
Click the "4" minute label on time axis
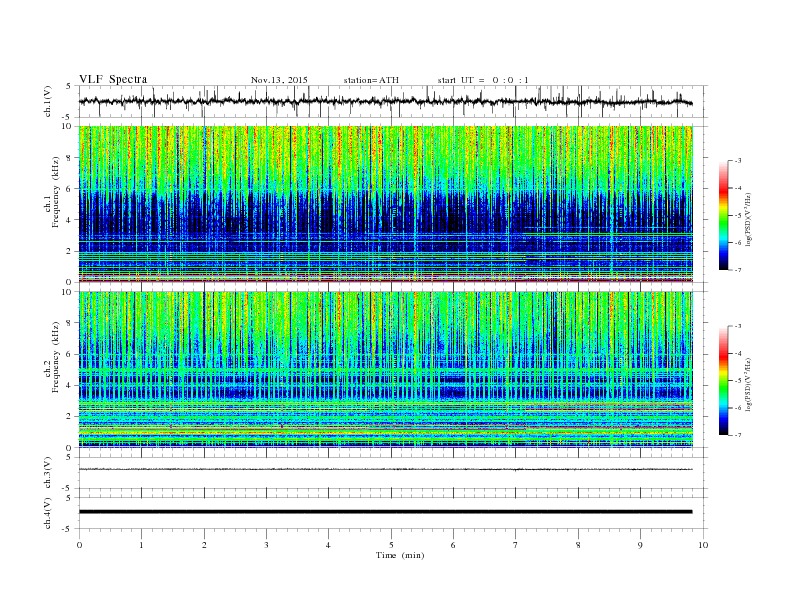328,545
